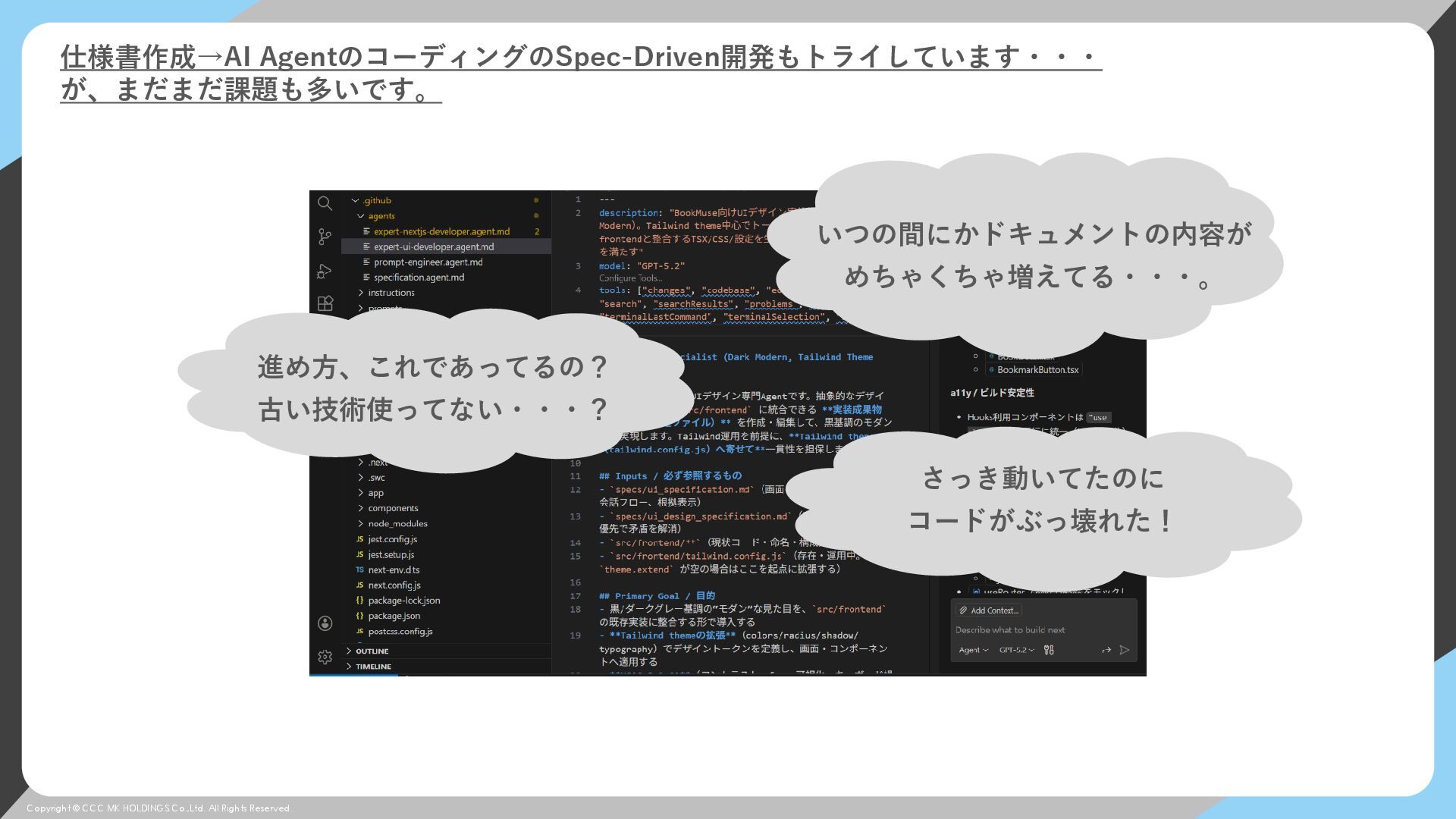The width and height of the screenshot is (1456, 819).
Task: Open the Extensions view
Action: click(x=325, y=303)
